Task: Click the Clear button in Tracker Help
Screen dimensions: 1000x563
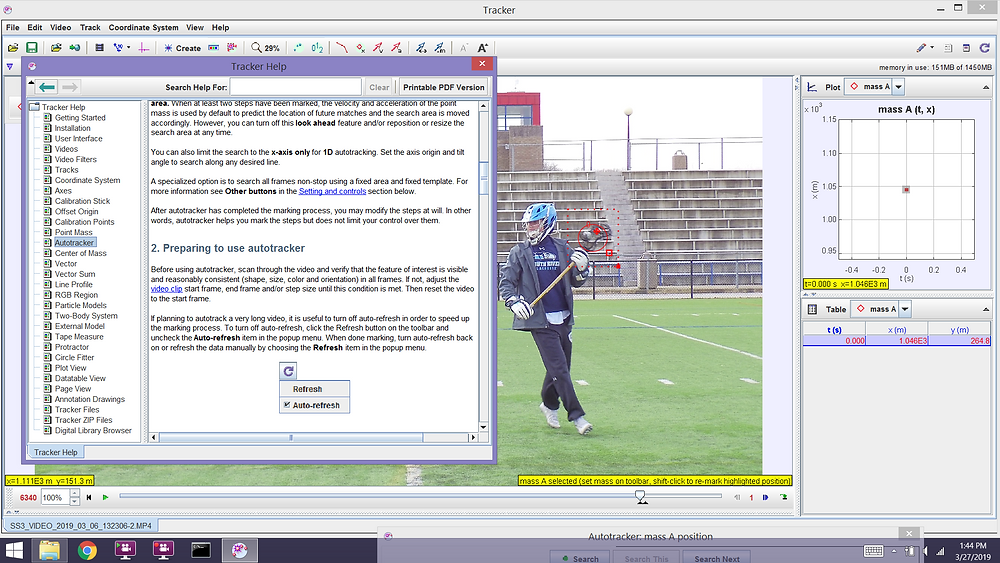Action: (x=379, y=87)
